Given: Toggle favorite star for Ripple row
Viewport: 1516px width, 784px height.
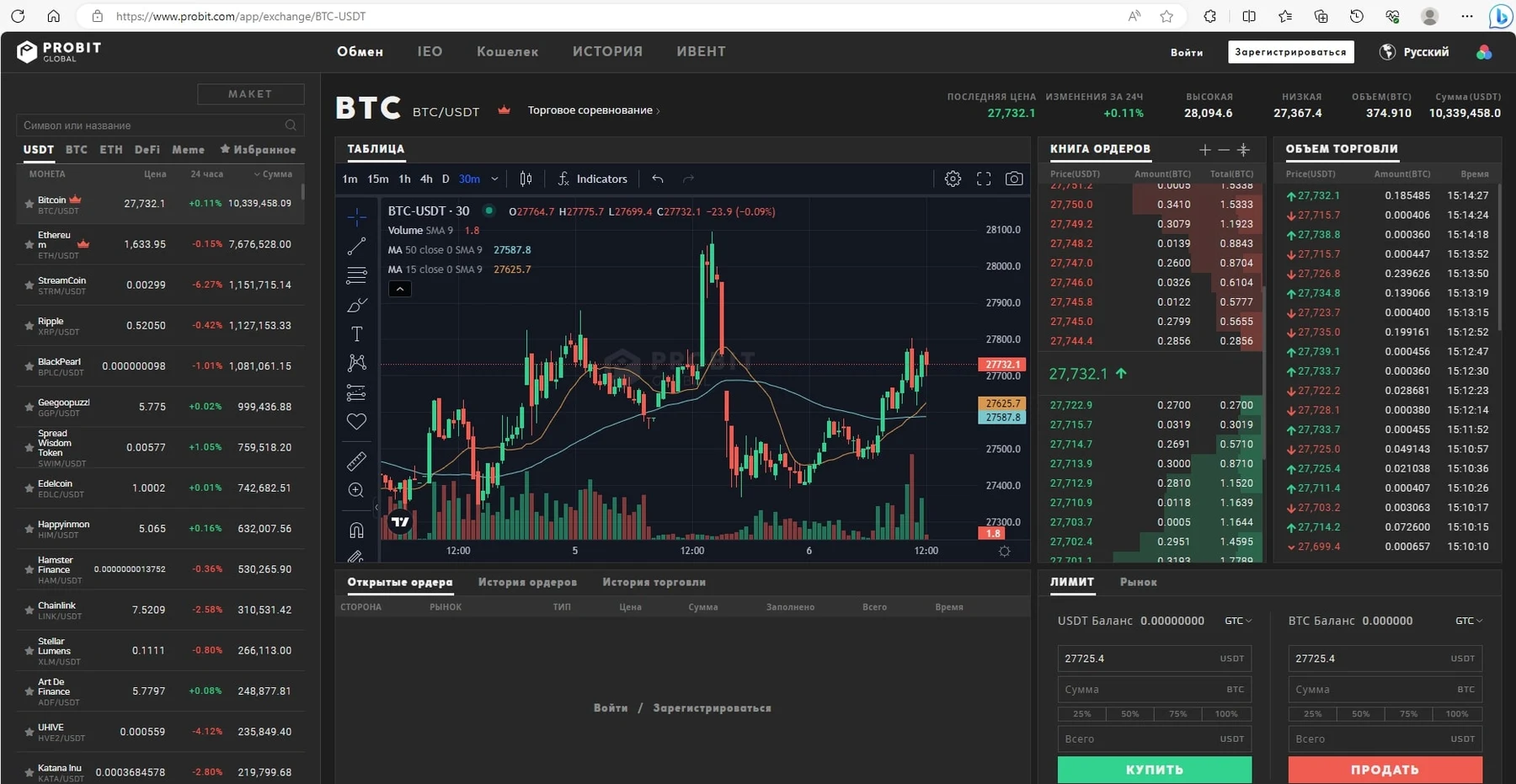Looking at the screenshot, I should click(x=29, y=326).
